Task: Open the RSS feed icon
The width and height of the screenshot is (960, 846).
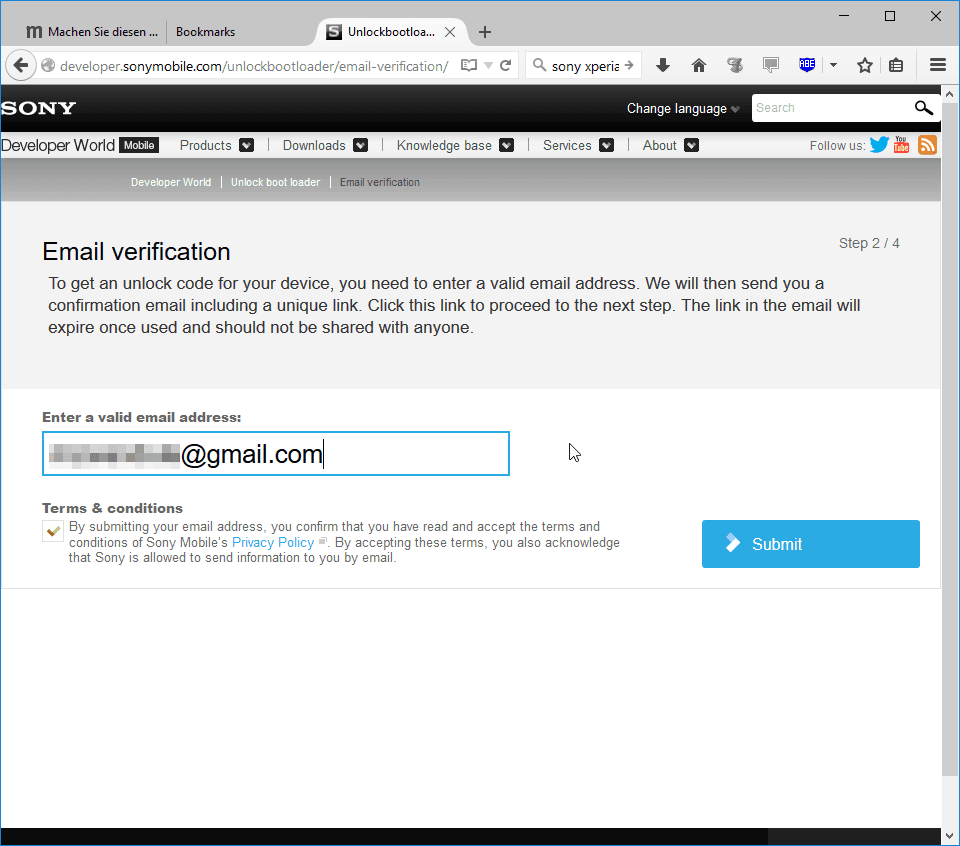Action: point(927,145)
